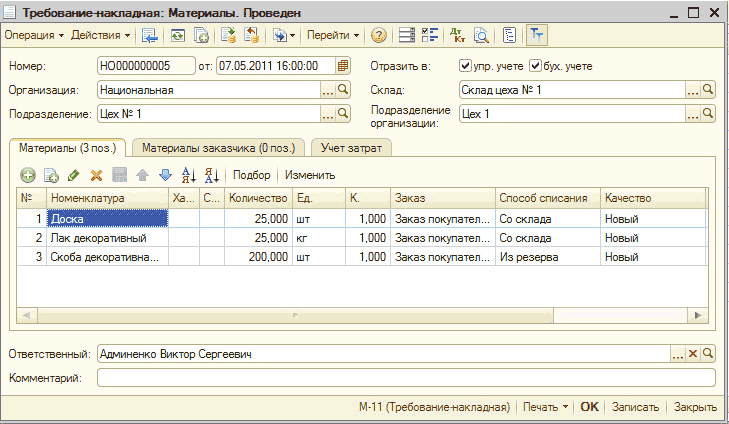This screenshot has width=729, height=424.
Task: Switch to 'Материалы заказчика' tab
Action: pyautogui.click(x=219, y=147)
